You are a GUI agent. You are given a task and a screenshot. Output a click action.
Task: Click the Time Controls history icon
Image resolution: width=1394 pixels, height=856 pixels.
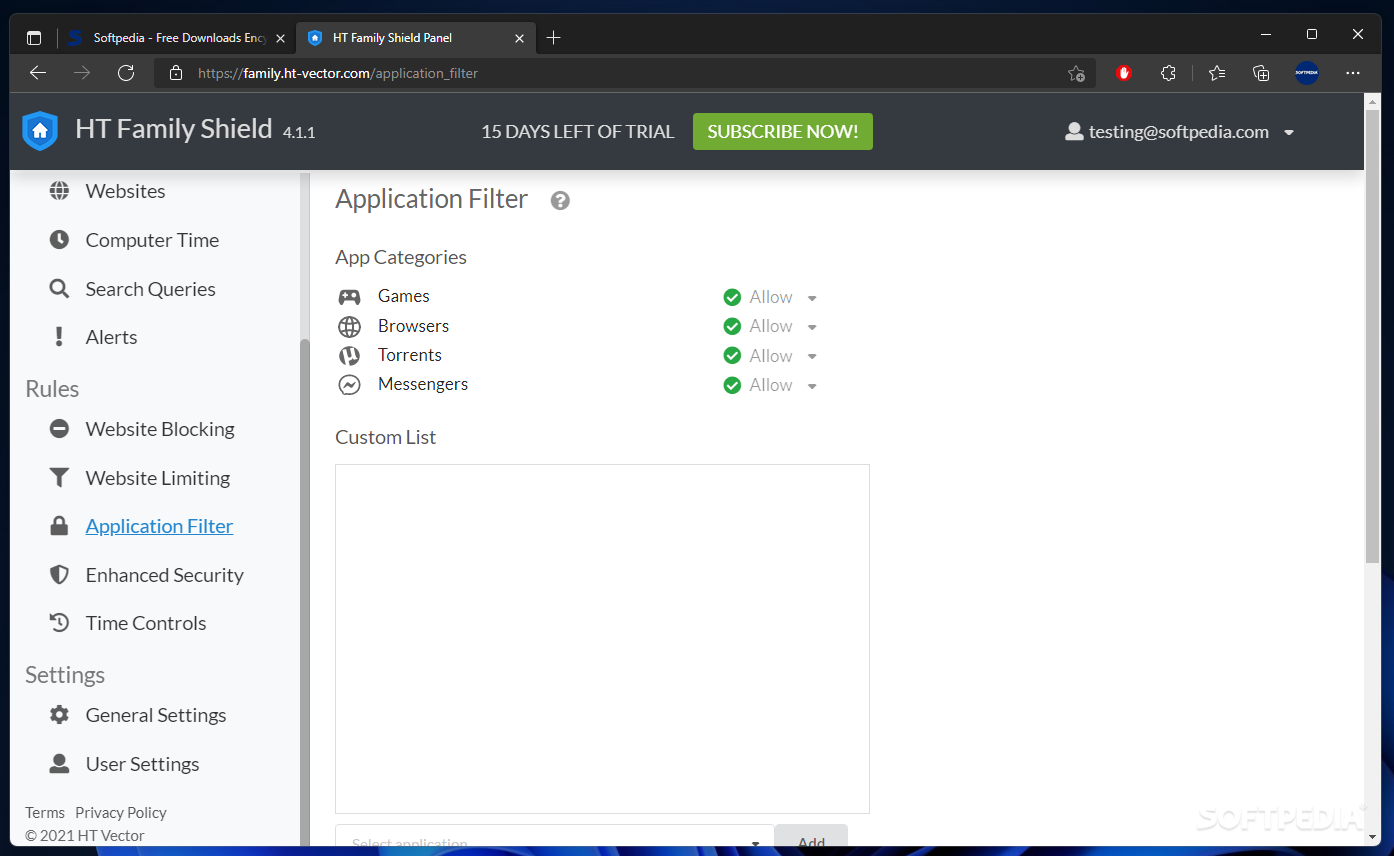click(x=60, y=623)
